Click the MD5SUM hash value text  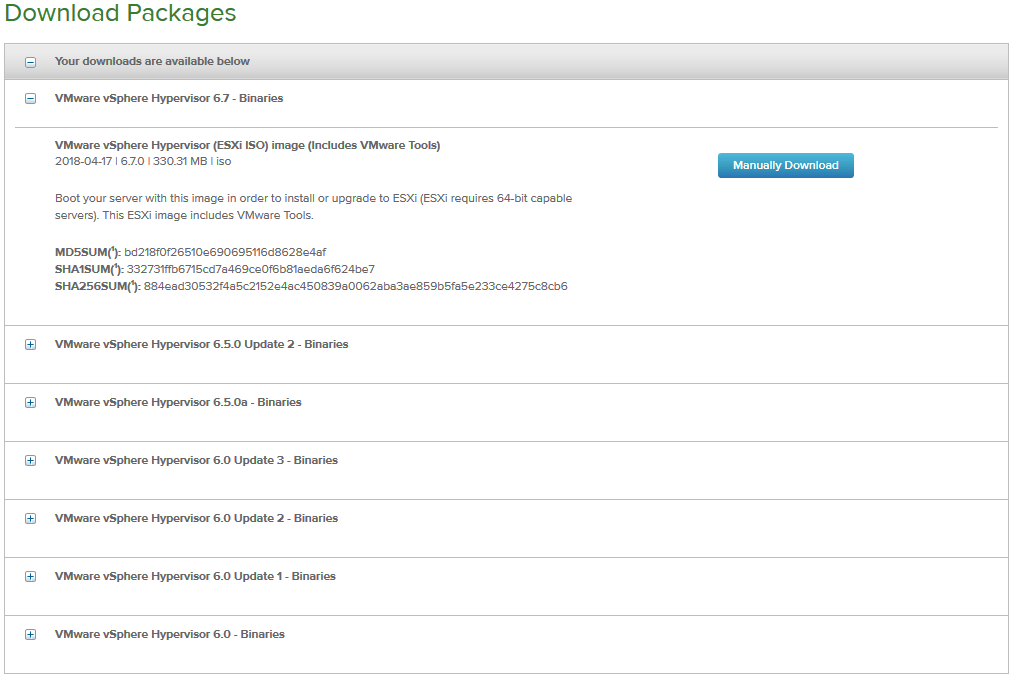225,252
